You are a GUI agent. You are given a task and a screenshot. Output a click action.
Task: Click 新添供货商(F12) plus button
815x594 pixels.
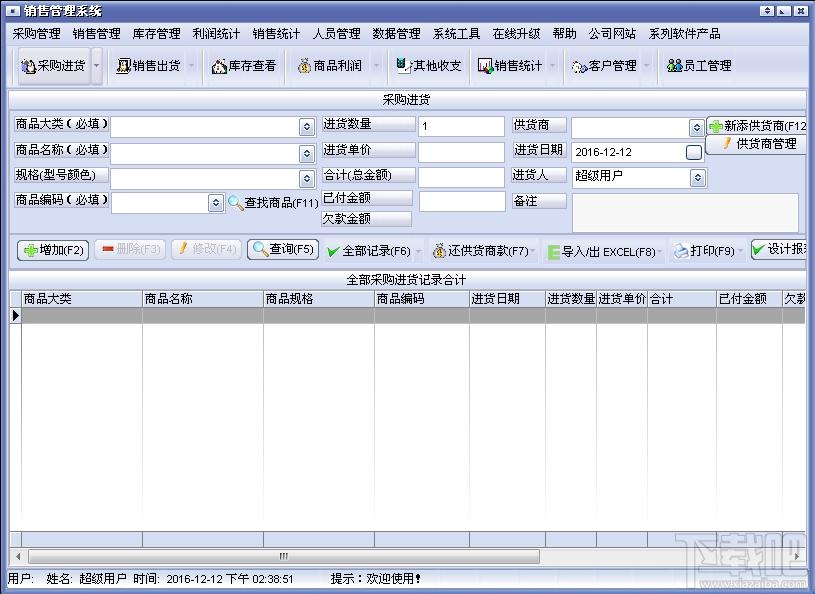point(757,125)
